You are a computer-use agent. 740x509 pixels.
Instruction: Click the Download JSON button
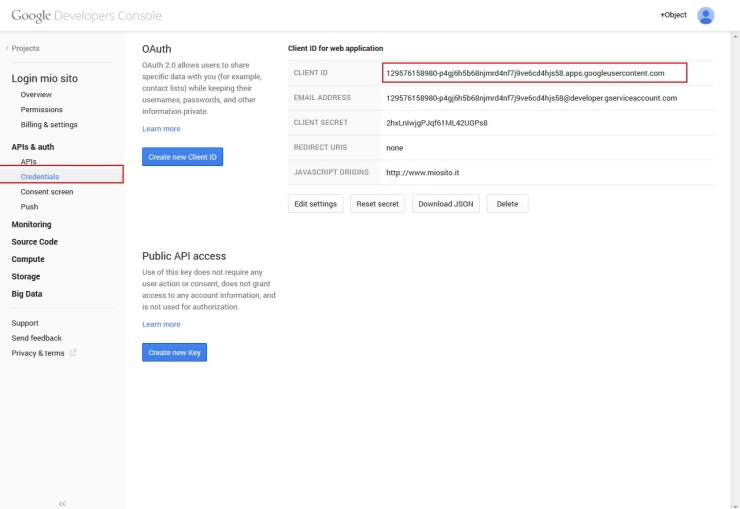click(x=447, y=204)
